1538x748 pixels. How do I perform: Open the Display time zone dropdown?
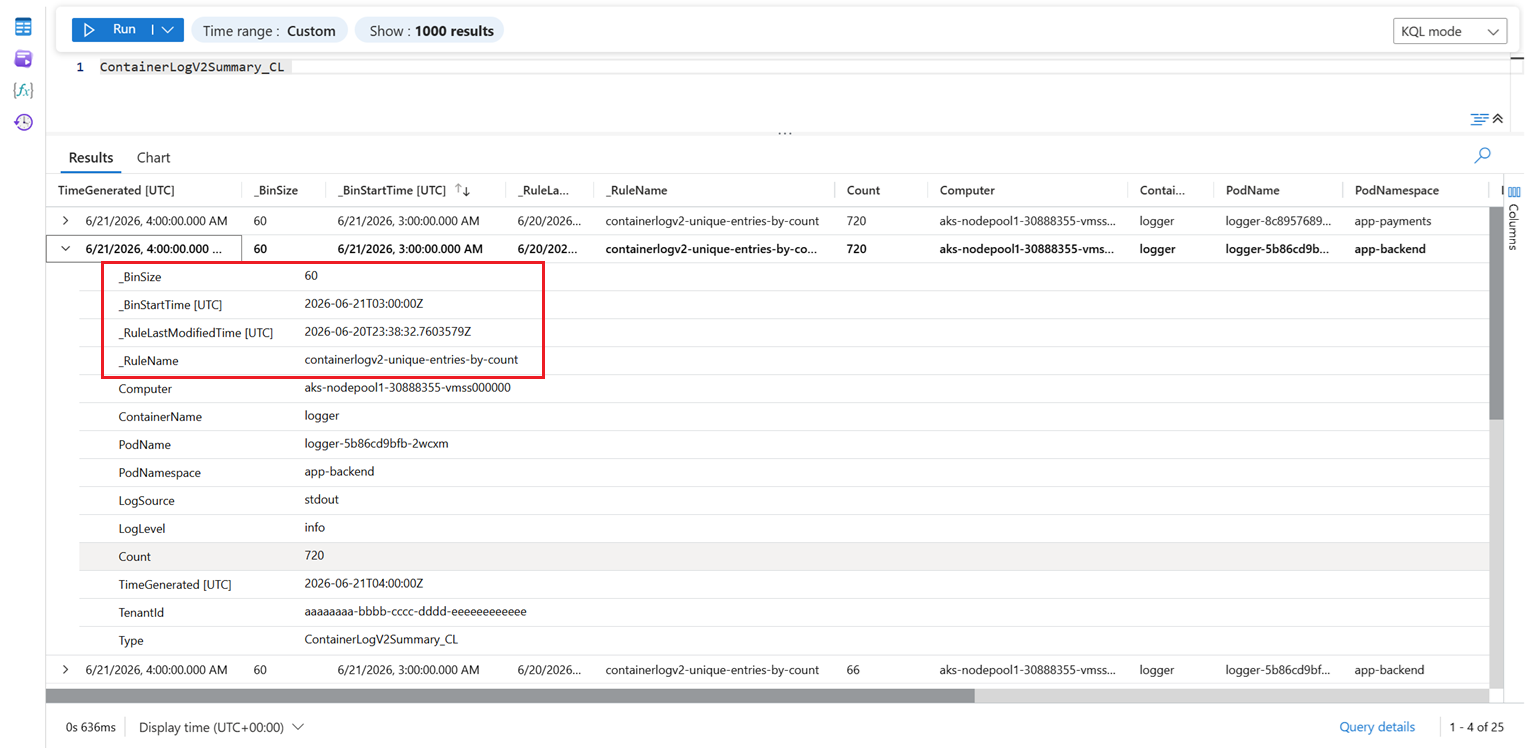[x=221, y=727]
